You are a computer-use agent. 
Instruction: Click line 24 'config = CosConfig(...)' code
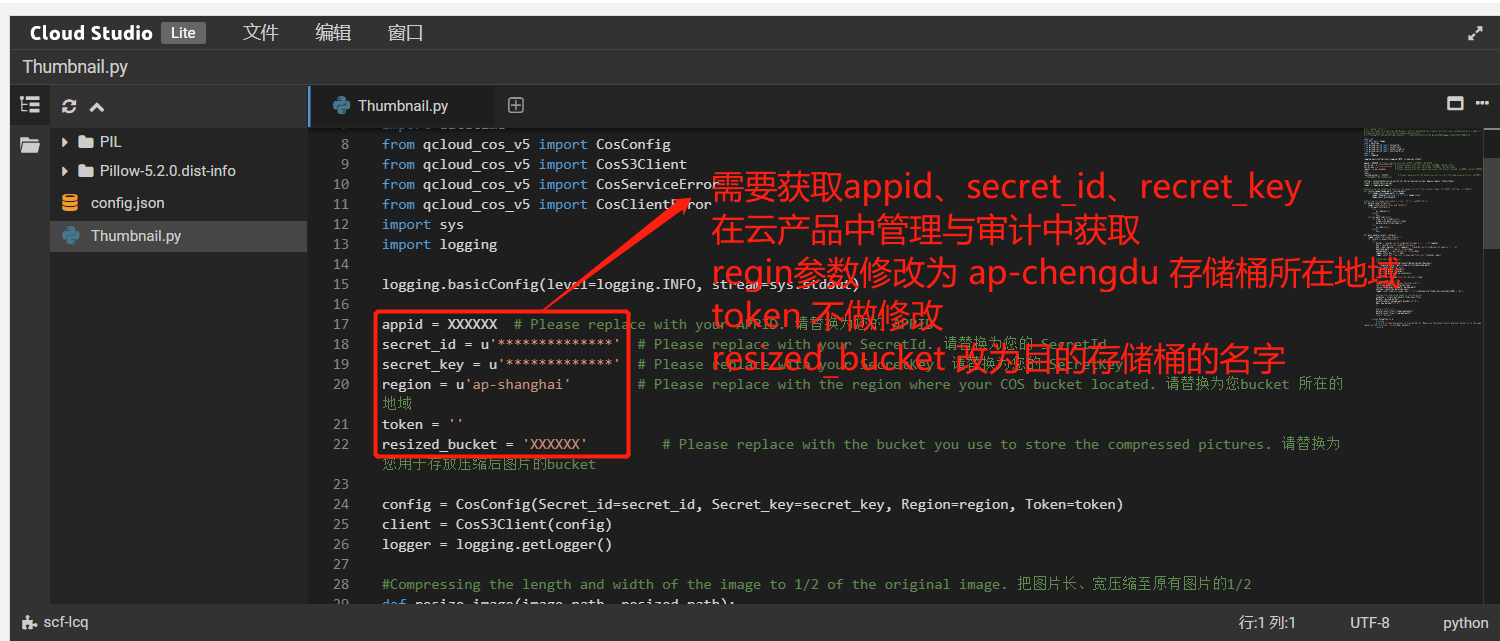click(x=752, y=504)
